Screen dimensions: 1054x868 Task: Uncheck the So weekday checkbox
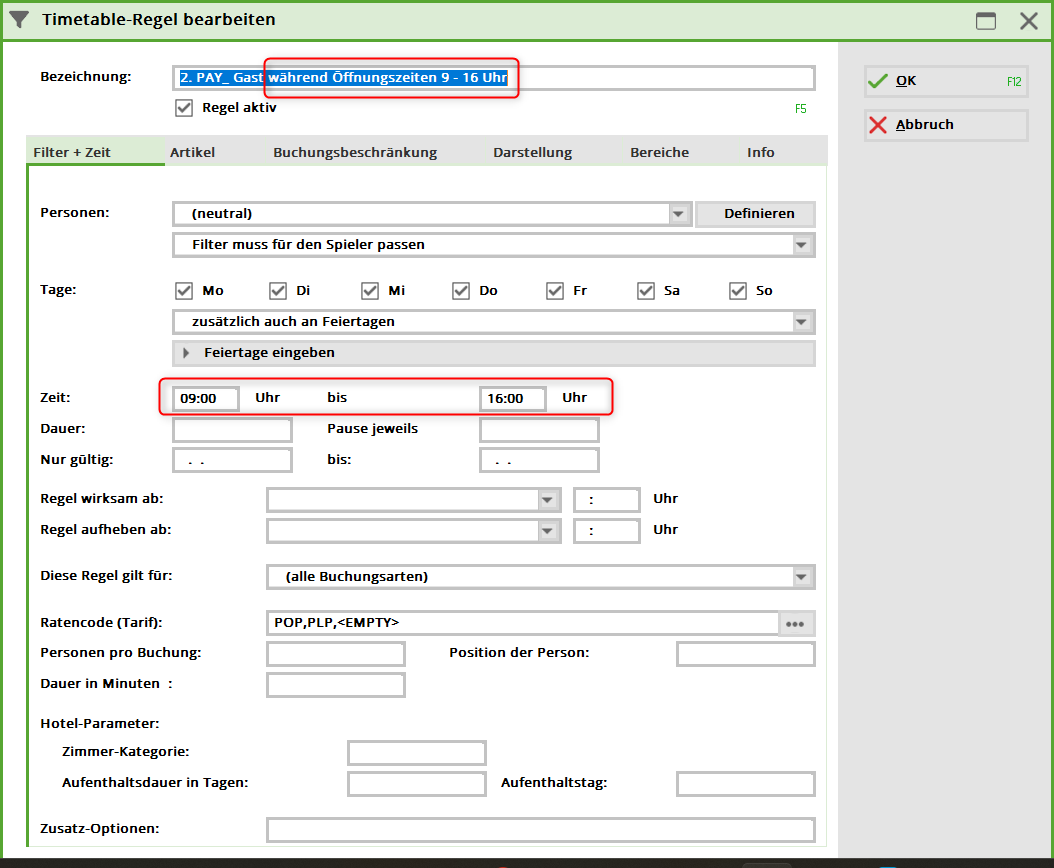coord(738,291)
